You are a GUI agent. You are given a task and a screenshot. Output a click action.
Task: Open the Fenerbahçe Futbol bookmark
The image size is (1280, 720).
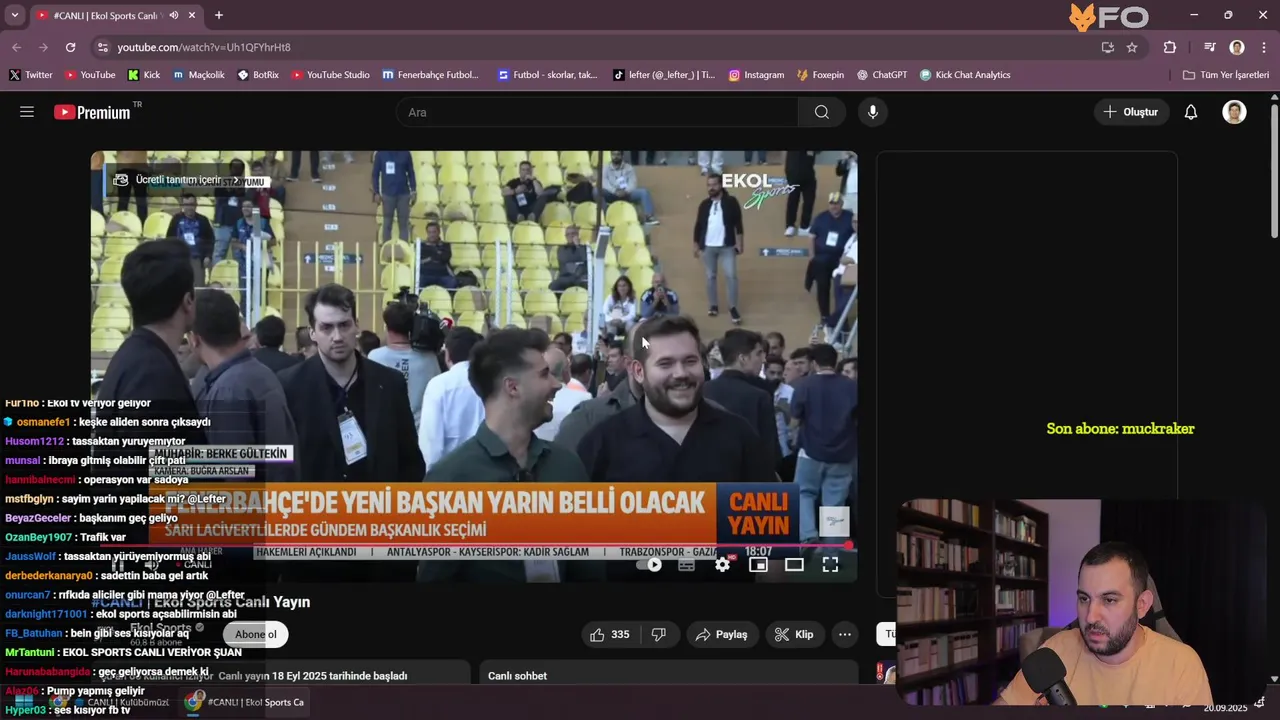(x=431, y=75)
